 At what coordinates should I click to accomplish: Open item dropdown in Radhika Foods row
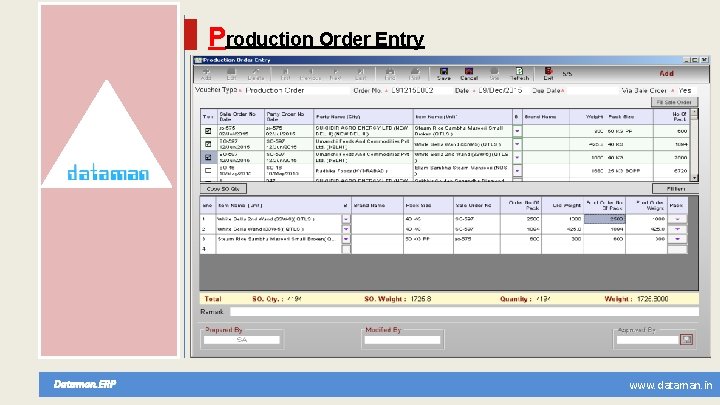click(518, 170)
